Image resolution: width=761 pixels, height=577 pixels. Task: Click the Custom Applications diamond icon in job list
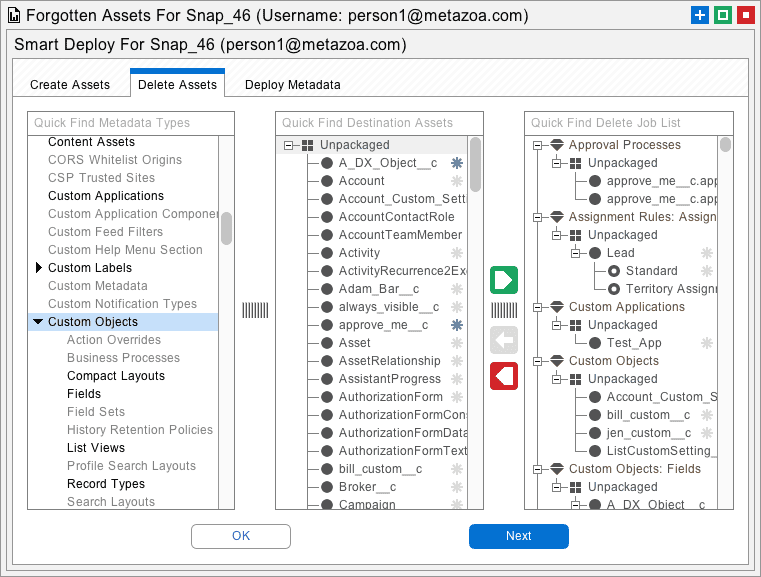557,307
